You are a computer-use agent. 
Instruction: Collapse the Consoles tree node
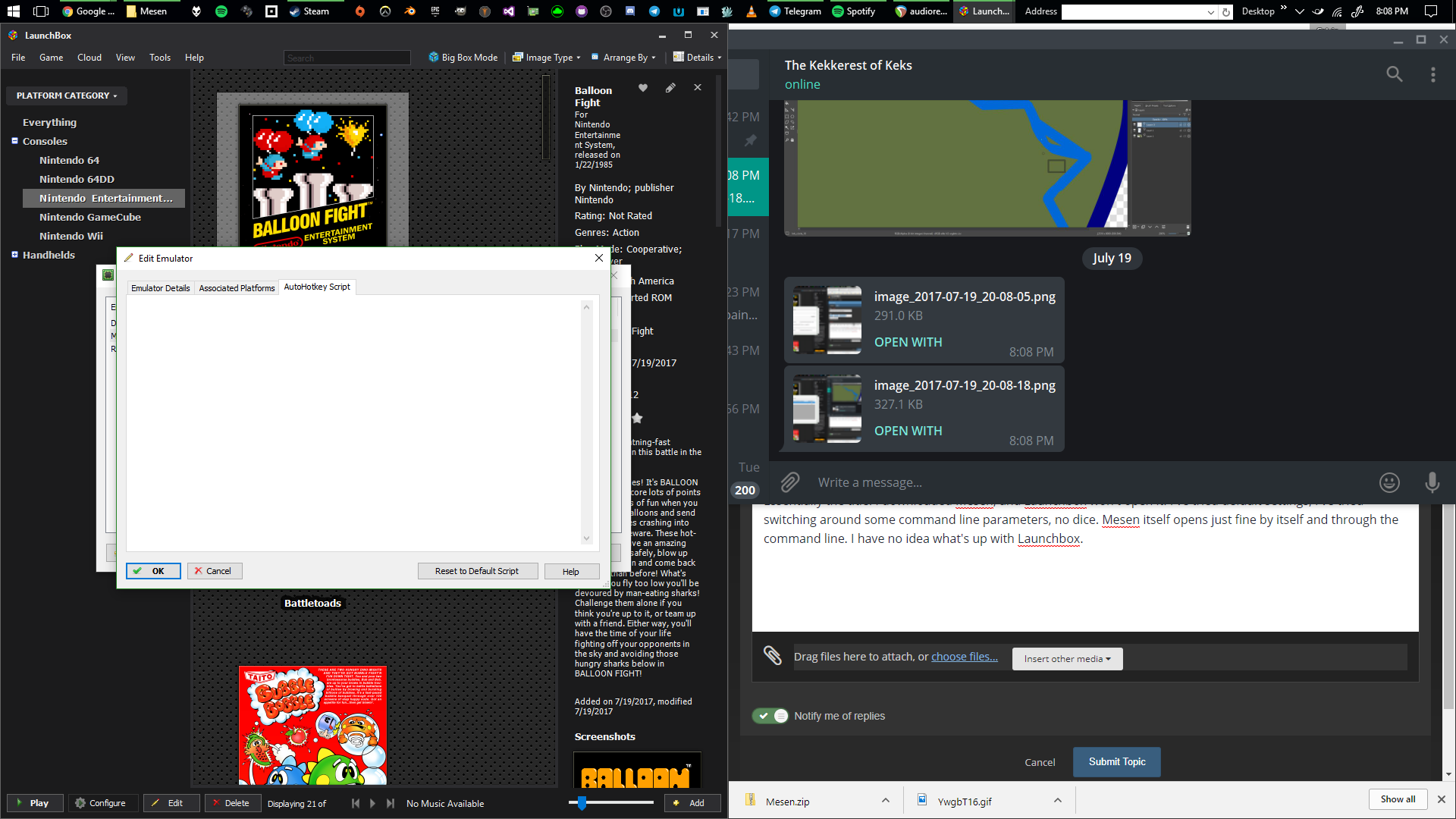(x=14, y=140)
